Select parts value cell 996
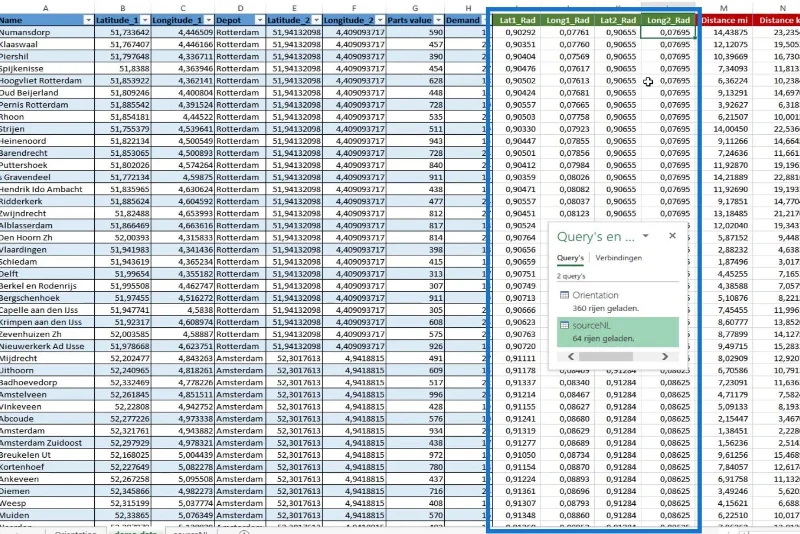800x534 pixels. (415, 395)
